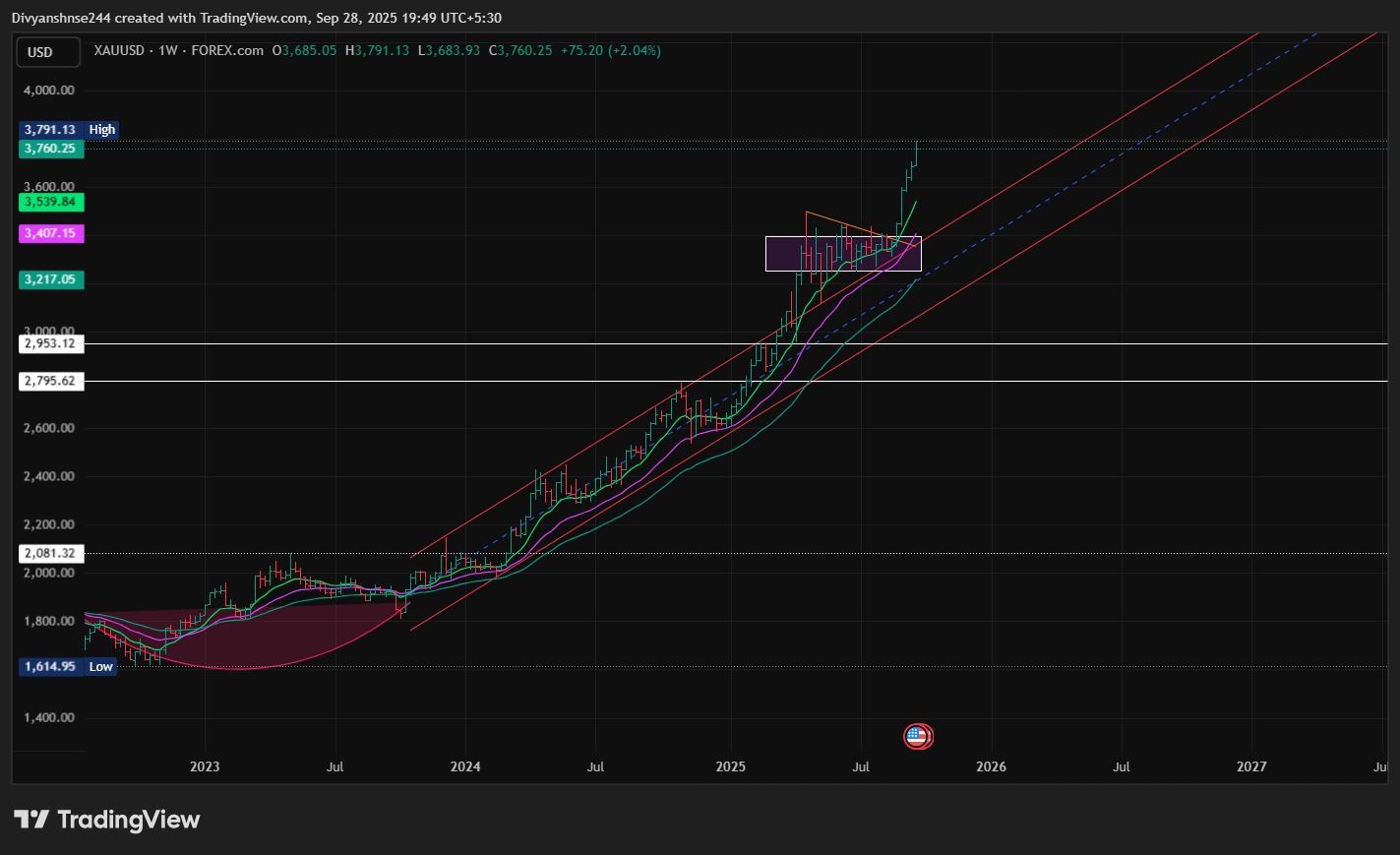The width and height of the screenshot is (1400, 855).
Task: Click the FOREX.com source label
Action: pyautogui.click(x=227, y=50)
